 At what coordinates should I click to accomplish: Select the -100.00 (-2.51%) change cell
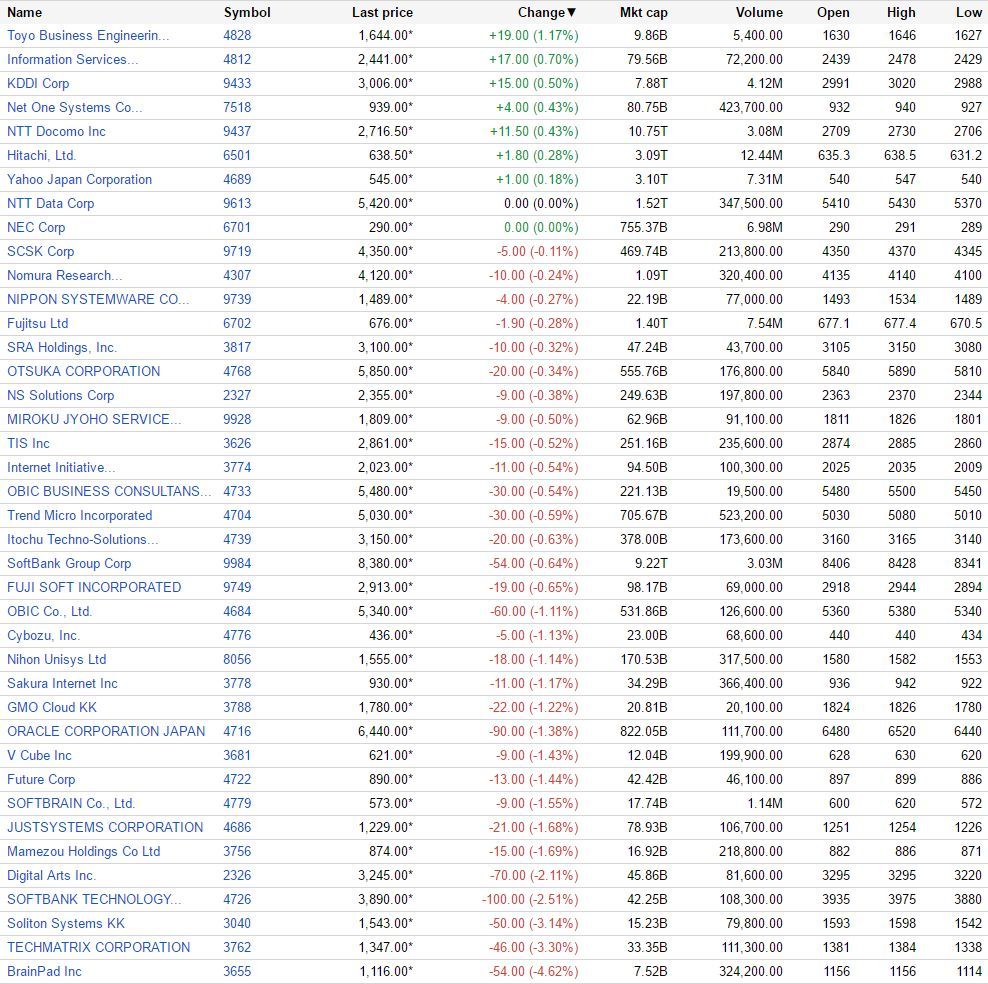coord(530,899)
